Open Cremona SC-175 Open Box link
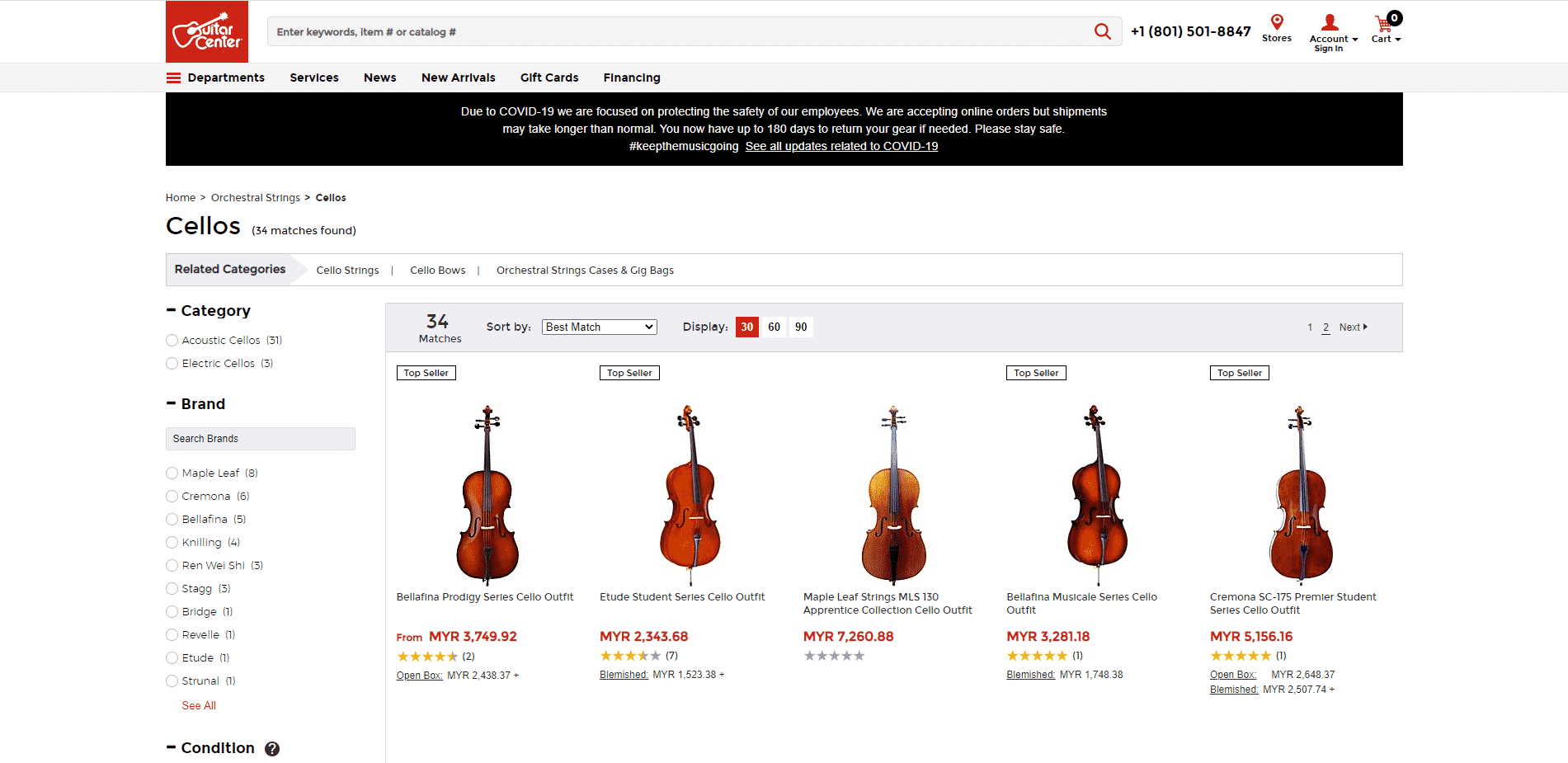This screenshot has height=763, width=1568. click(x=1233, y=675)
